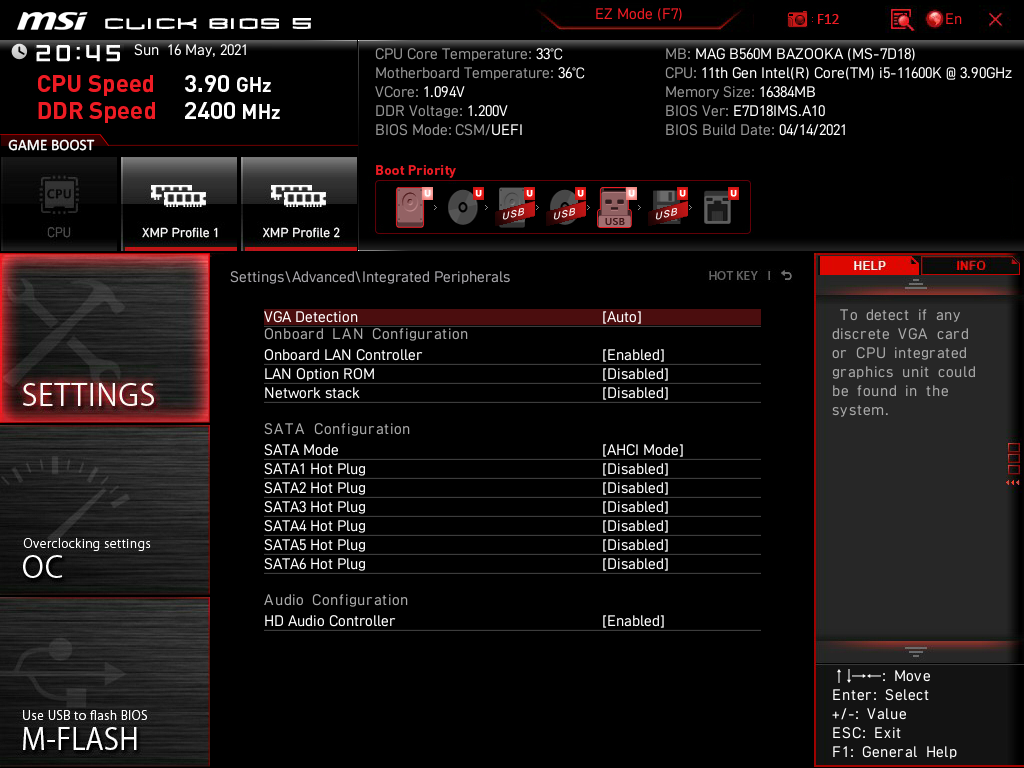
Task: Click the help panel bottom scroll handle
Action: tap(915, 651)
